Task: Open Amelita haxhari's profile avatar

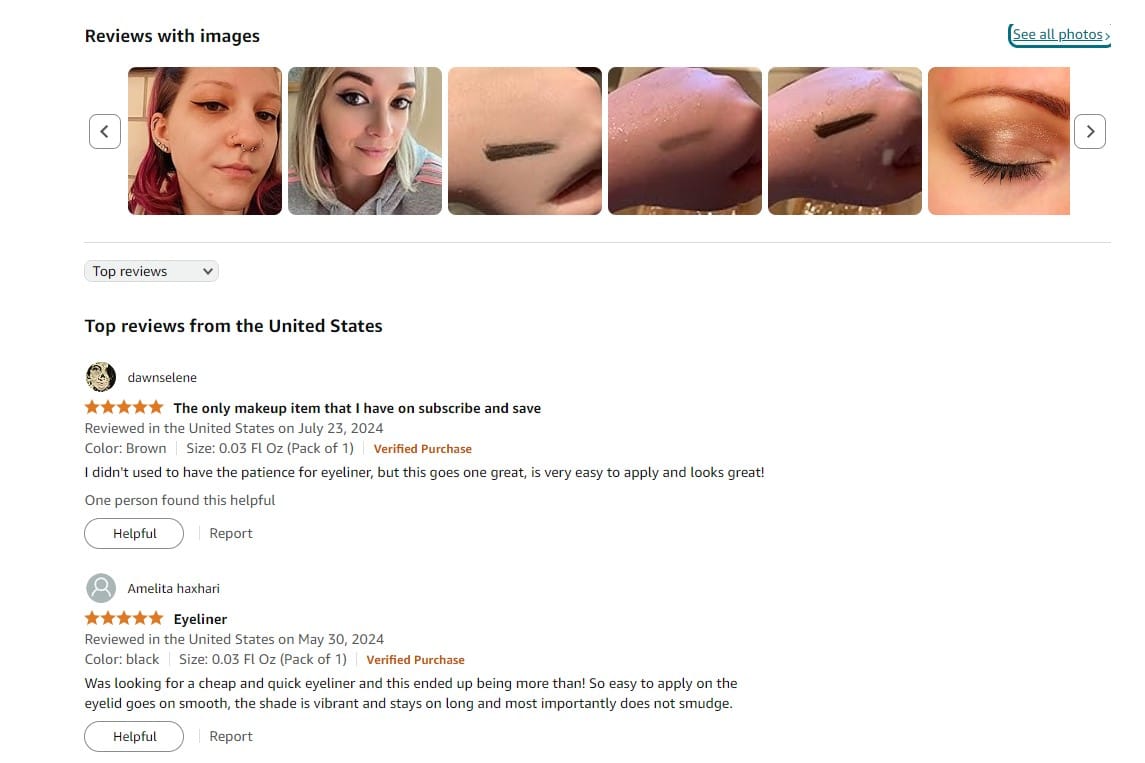Action: [101, 588]
